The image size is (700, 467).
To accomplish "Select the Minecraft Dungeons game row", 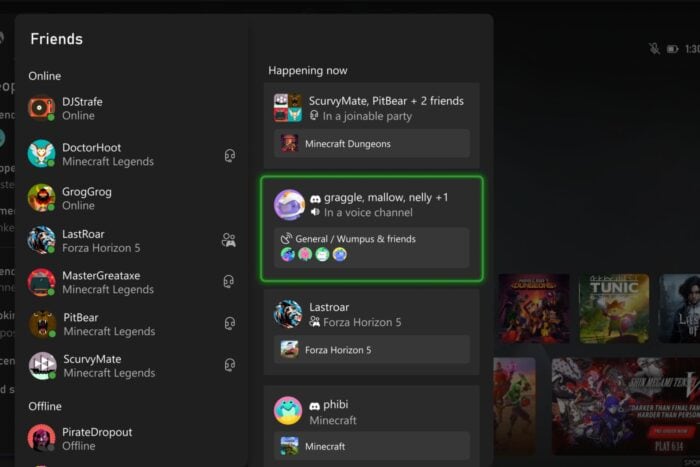I will (371, 144).
